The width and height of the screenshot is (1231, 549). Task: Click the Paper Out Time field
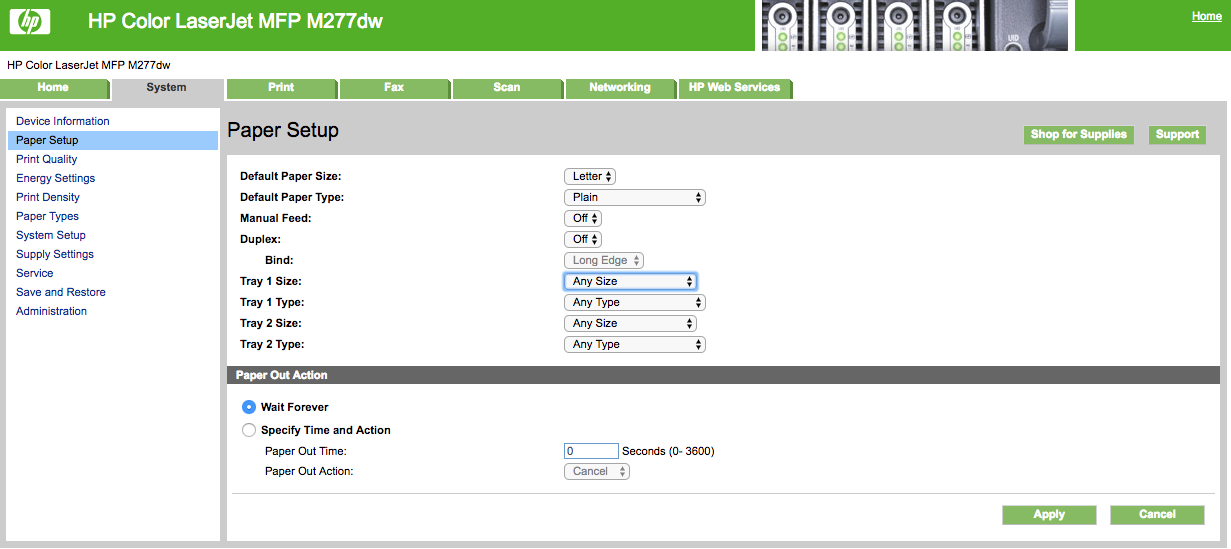pos(591,451)
